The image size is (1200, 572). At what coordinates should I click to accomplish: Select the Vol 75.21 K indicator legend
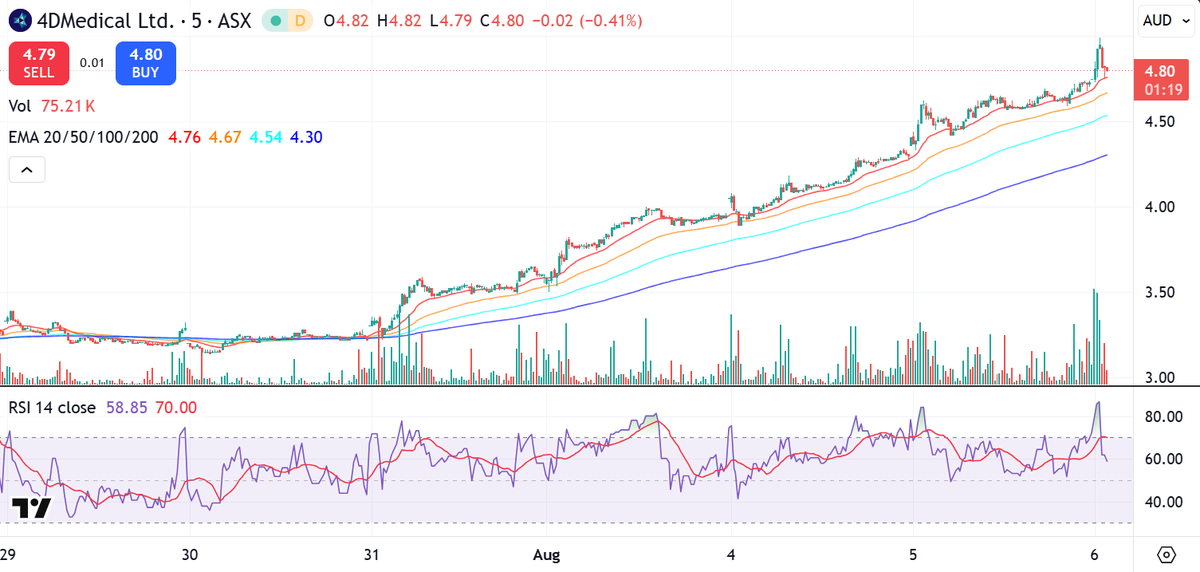pos(51,105)
